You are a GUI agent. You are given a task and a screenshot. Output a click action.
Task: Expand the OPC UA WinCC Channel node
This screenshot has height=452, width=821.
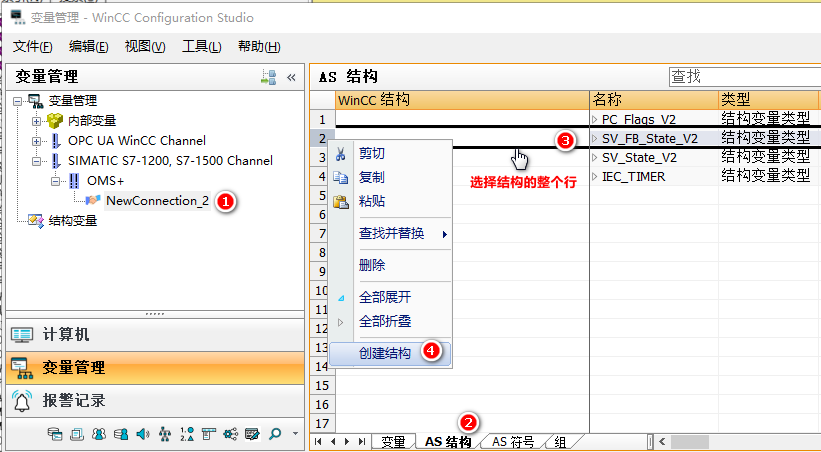coord(37,140)
